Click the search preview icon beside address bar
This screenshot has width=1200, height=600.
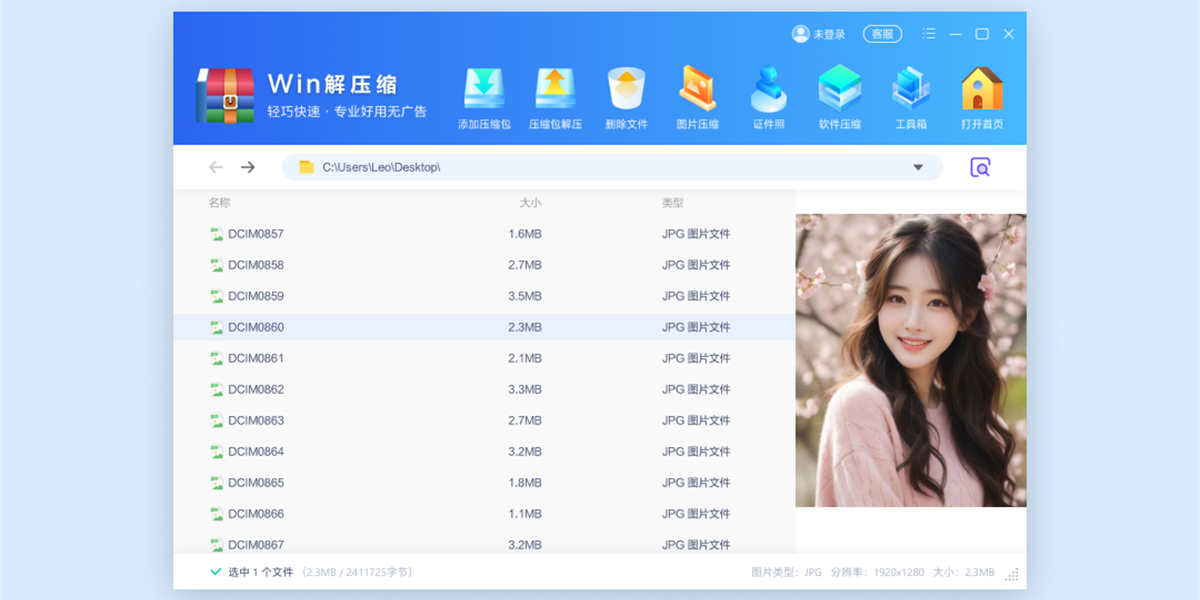tap(981, 167)
